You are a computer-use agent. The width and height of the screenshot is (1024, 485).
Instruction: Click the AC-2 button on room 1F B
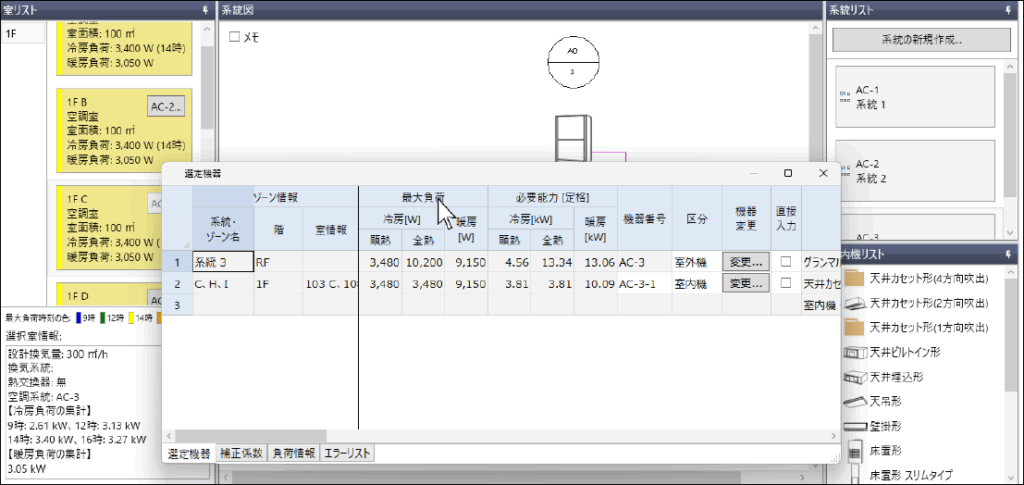pos(166,106)
